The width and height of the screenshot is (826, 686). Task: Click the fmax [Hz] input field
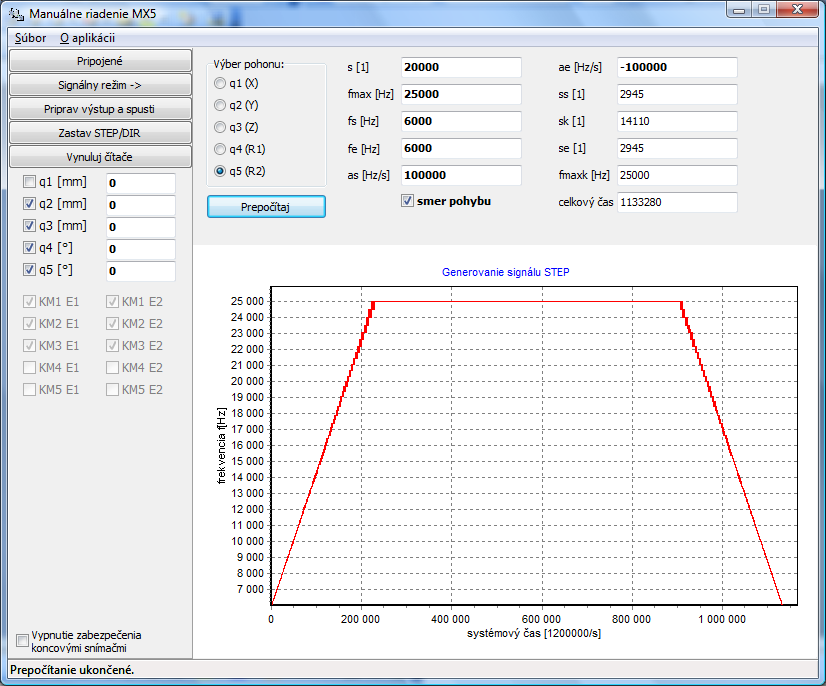461,94
